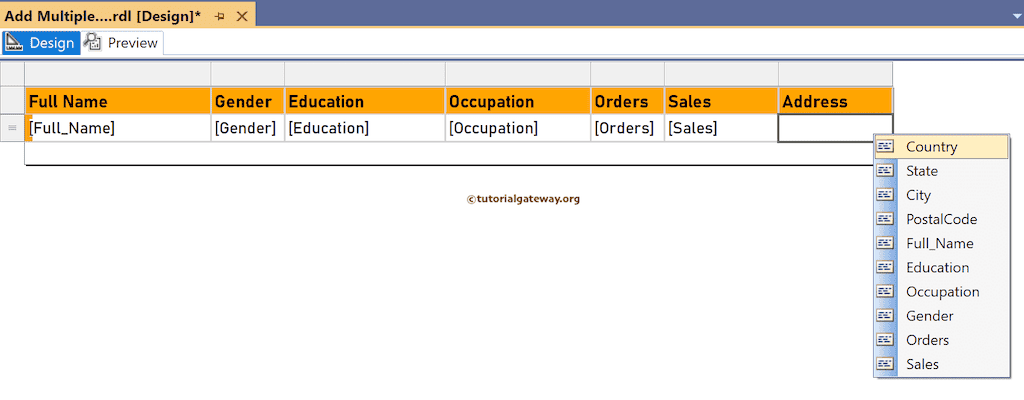Select the [Sales] data cell

[x=722, y=128]
